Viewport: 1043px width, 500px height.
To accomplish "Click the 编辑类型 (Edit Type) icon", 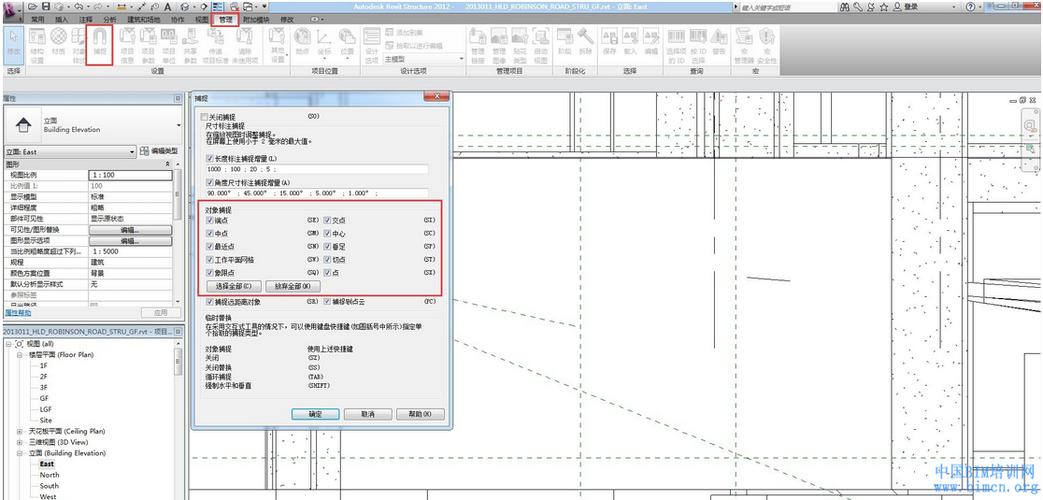I will click(145, 151).
